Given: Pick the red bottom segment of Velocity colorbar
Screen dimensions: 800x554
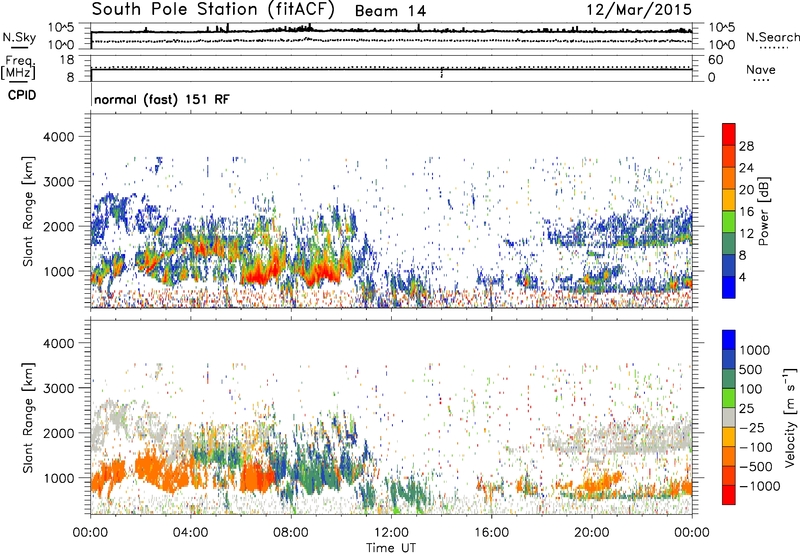Looking at the screenshot, I should pos(729,495).
